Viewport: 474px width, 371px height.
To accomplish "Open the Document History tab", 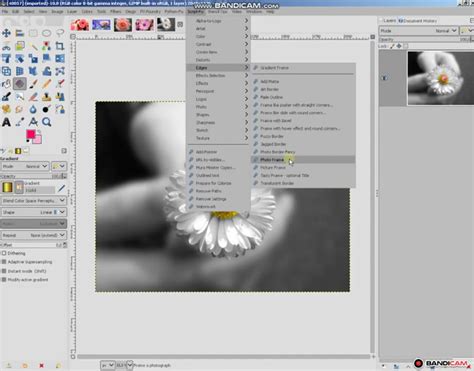I will click(x=418, y=21).
